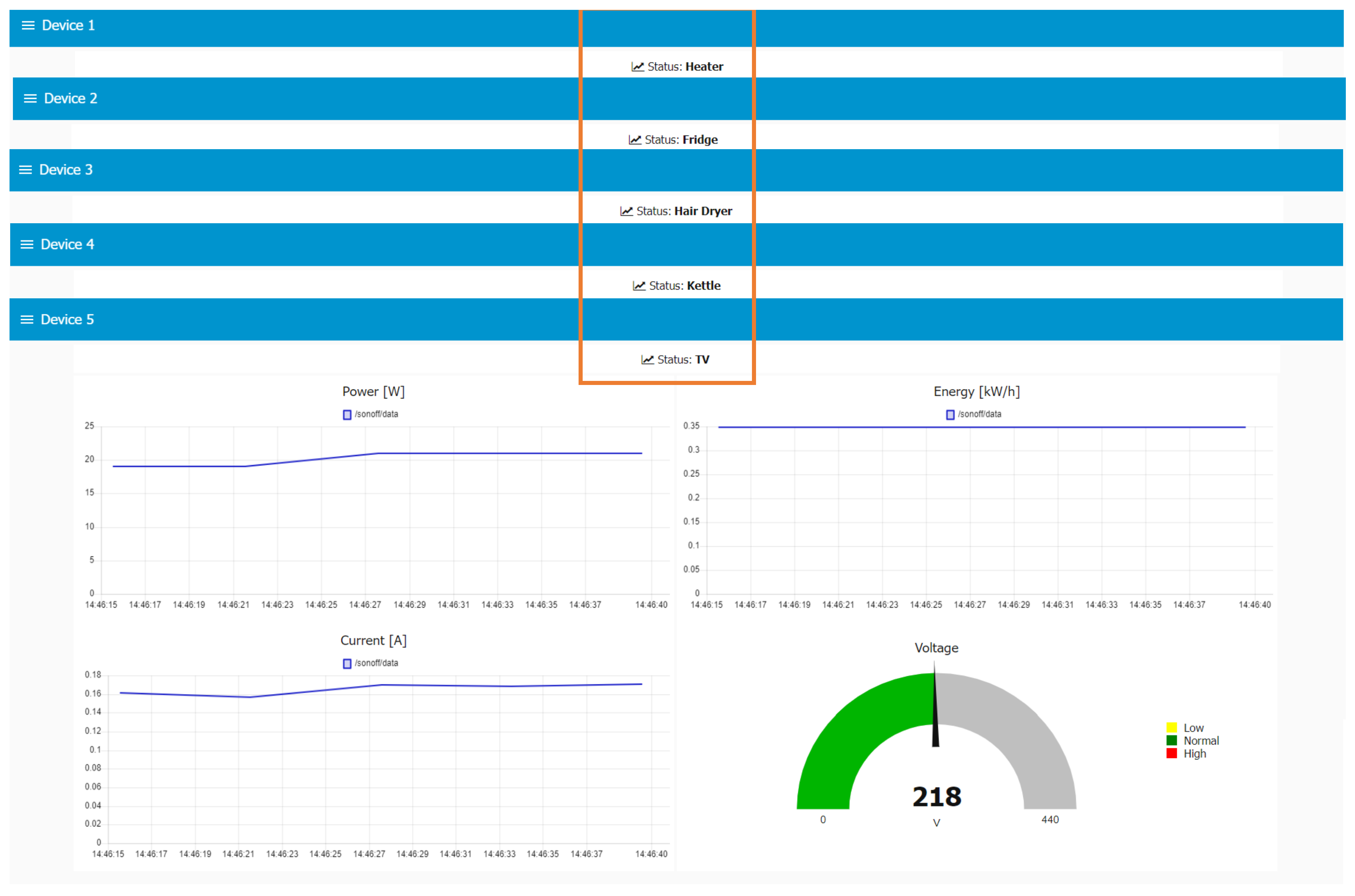Click chart icon beside Status: TV
The height and width of the screenshot is (896, 1355).
(x=647, y=360)
